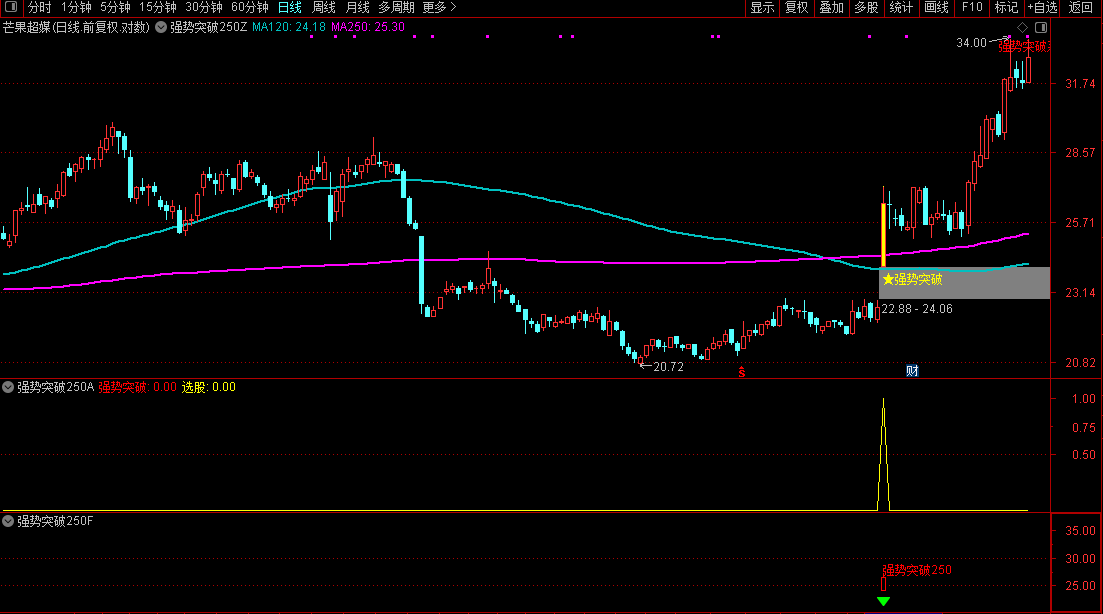The height and width of the screenshot is (614, 1103).
Task: Click the 20.72 low price annotation
Action: pos(668,366)
